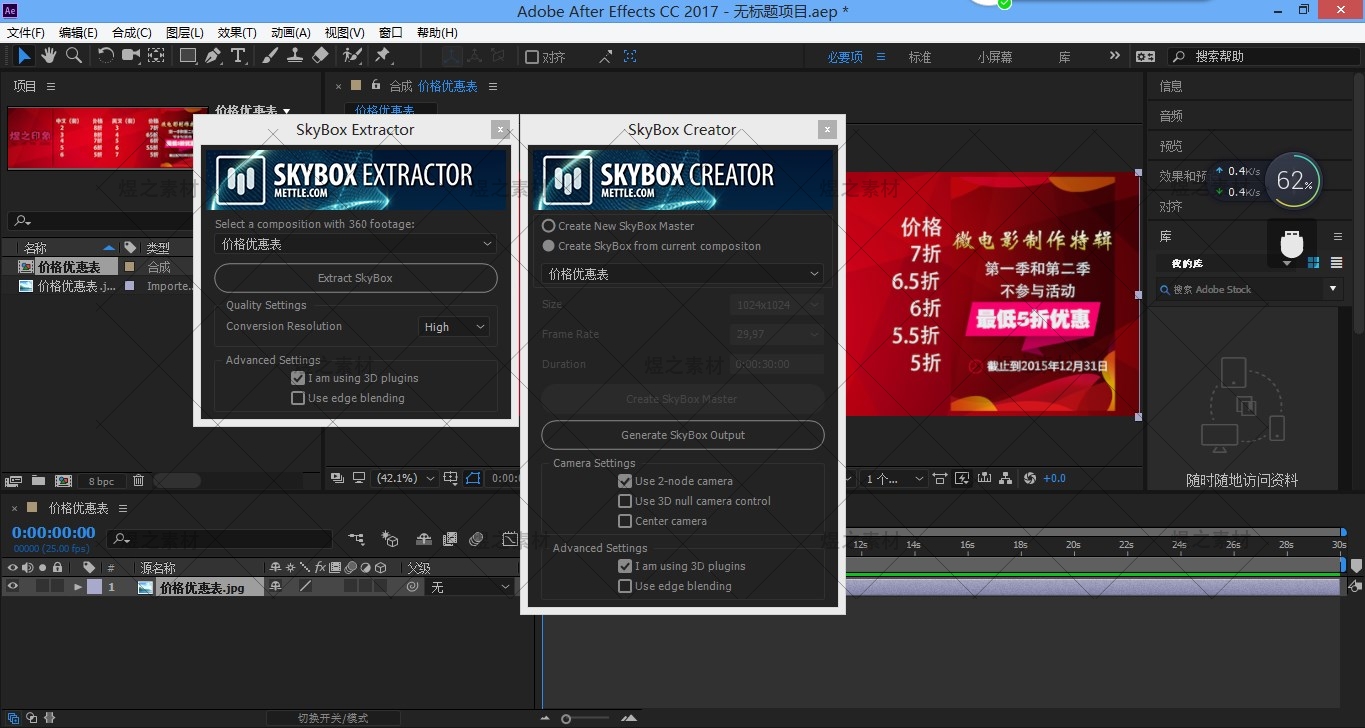Open Adobe Stock search filter dropdown arrow
1365x728 pixels.
tap(1332, 289)
